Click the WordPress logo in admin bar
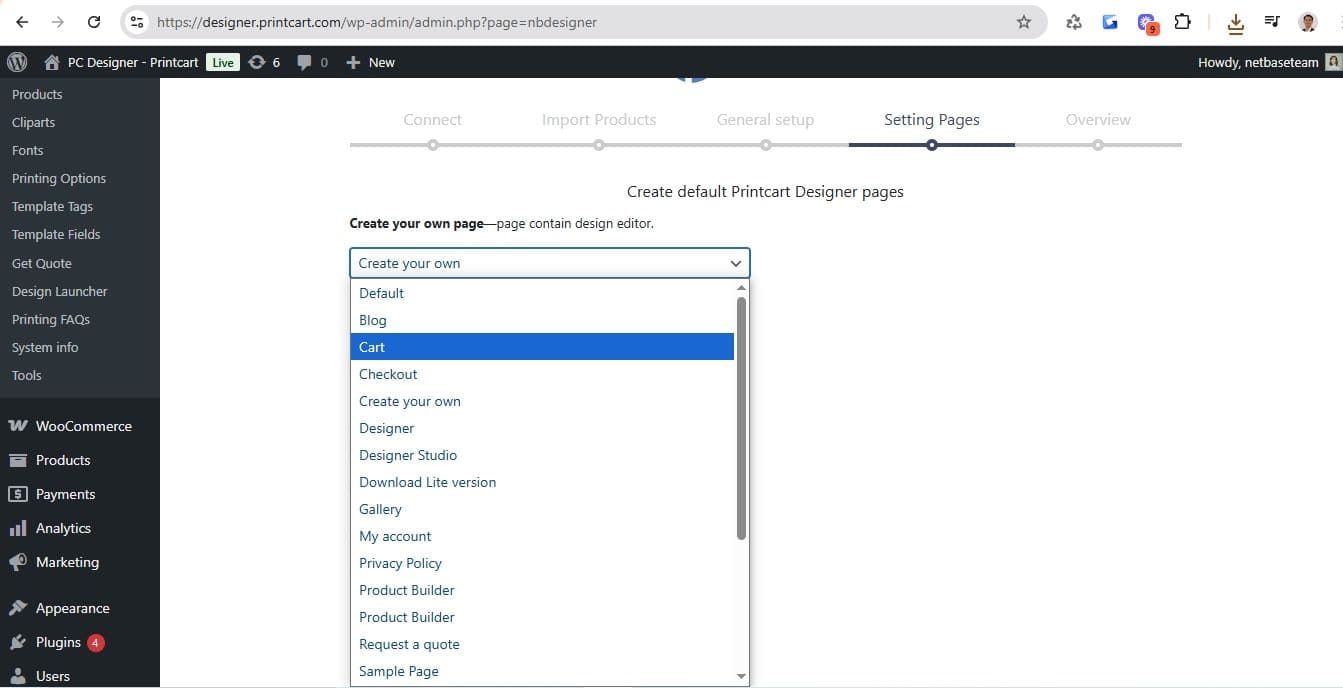1343x688 pixels. [x=17, y=62]
